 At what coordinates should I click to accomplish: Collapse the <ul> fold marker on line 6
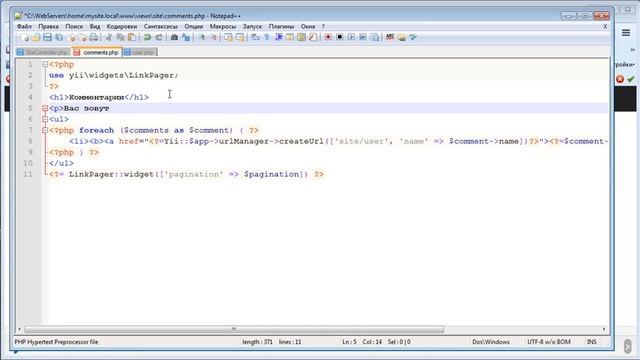pyautogui.click(x=45, y=119)
